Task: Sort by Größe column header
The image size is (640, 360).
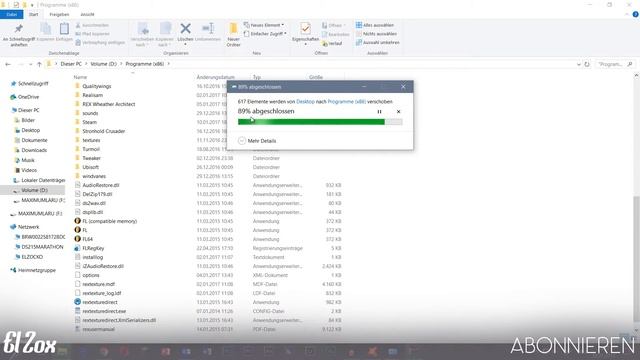Action: 316,77
